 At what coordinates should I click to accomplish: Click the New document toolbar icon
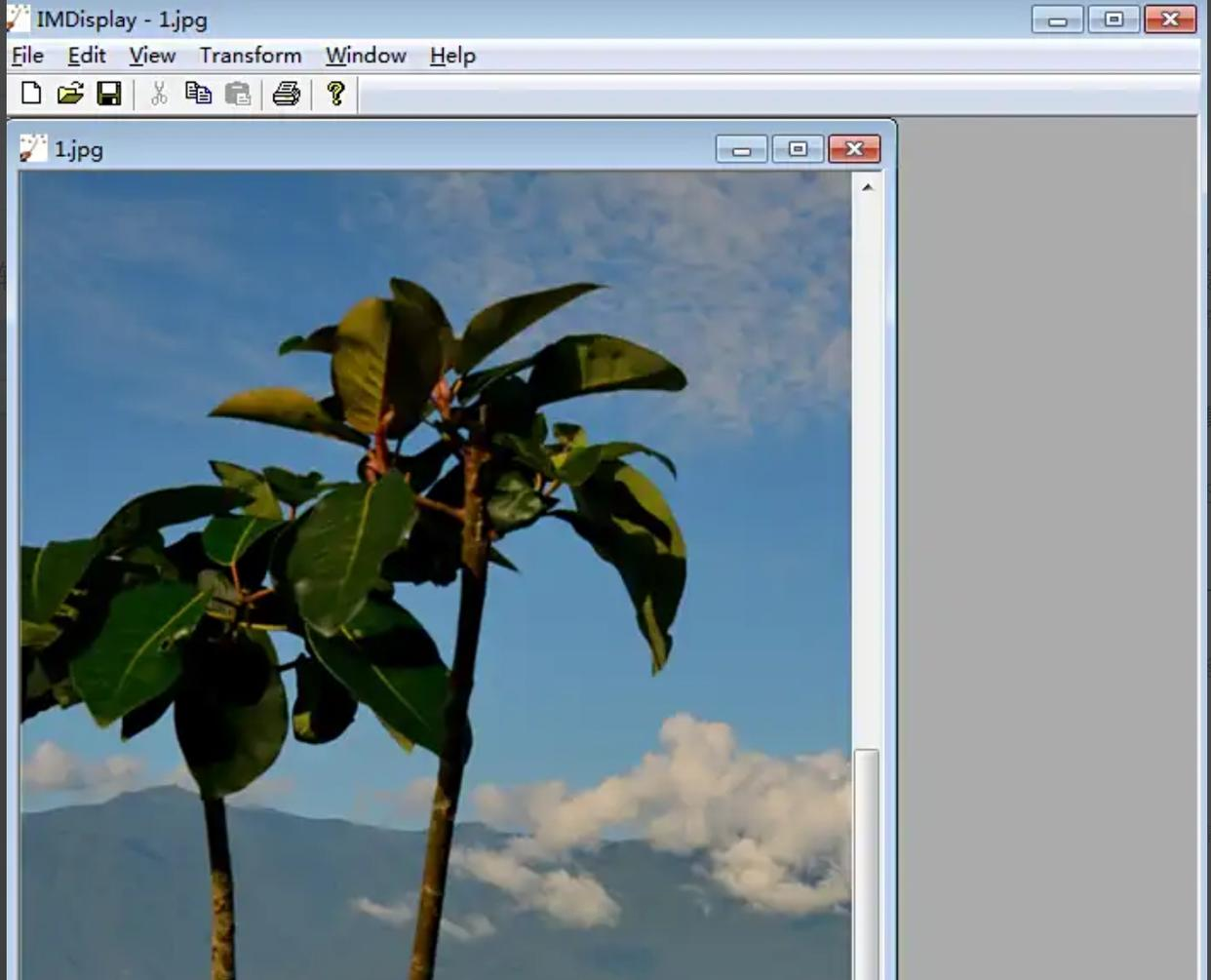(x=31, y=94)
